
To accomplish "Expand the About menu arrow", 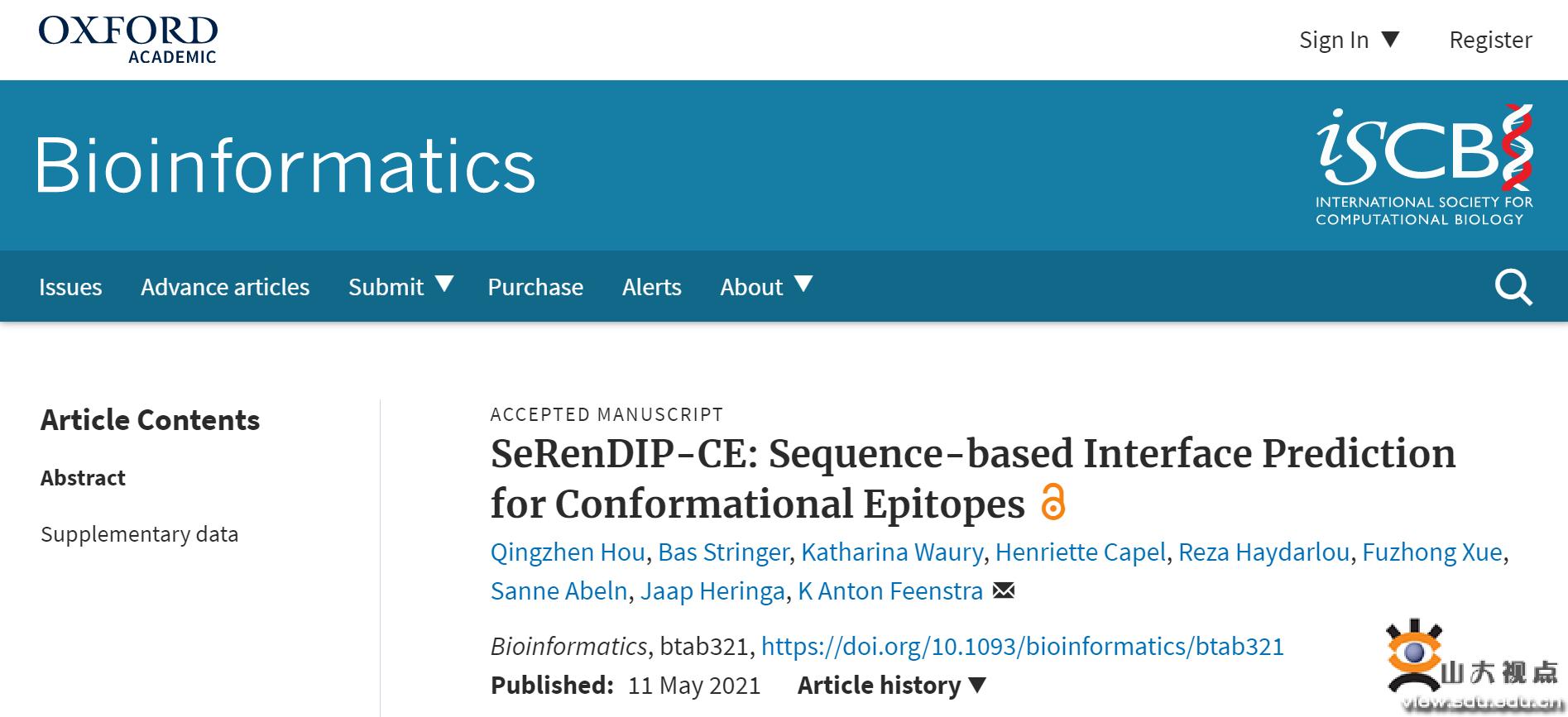I will [x=803, y=284].
